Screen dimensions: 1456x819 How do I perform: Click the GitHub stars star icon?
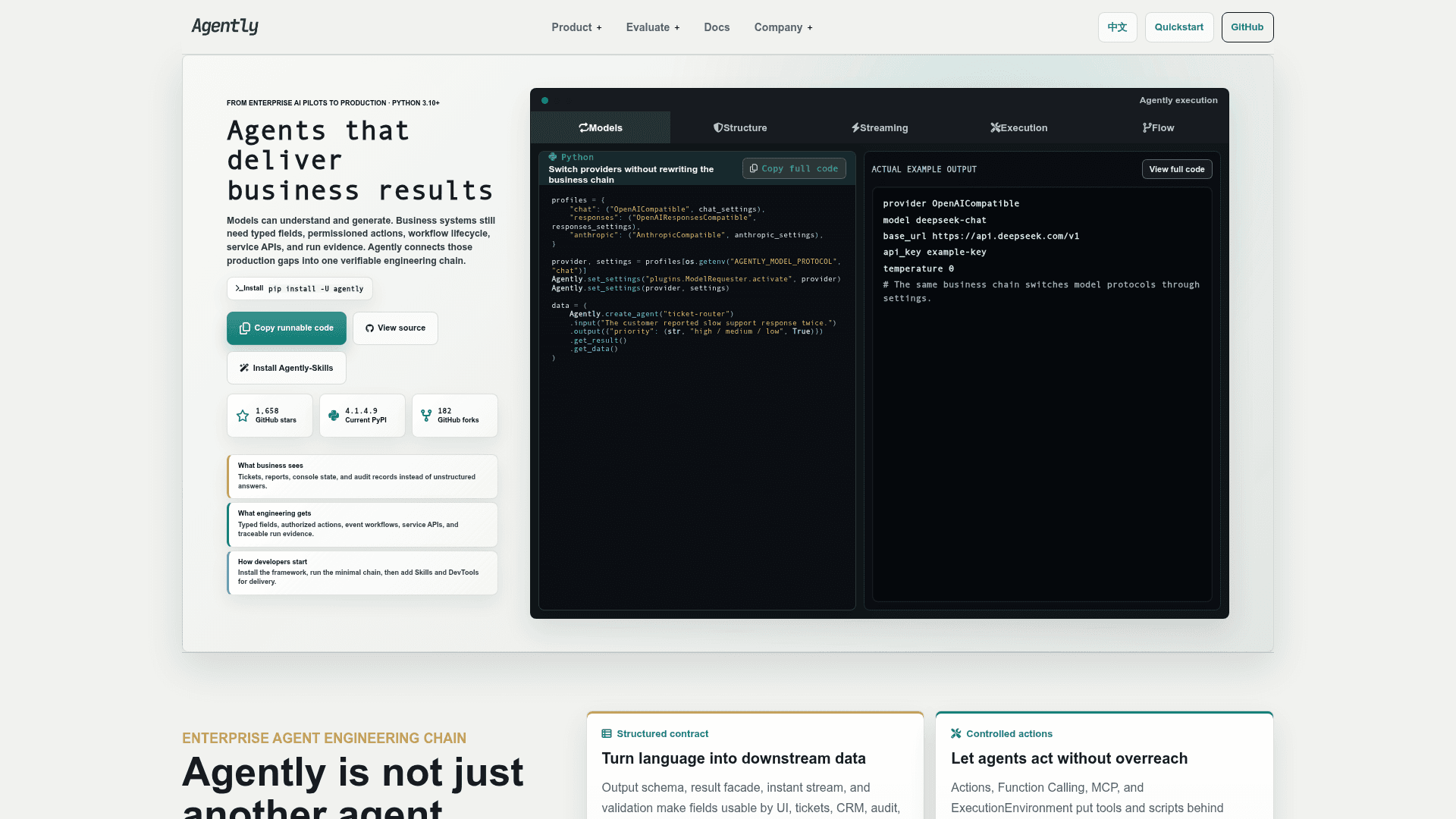coord(243,416)
